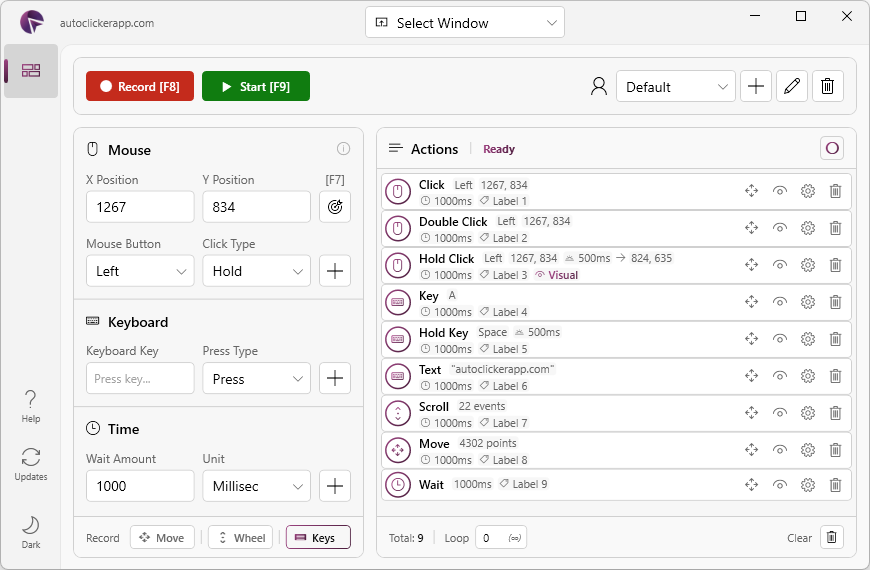Open the dashboard icon in left sidebar

[31, 70]
